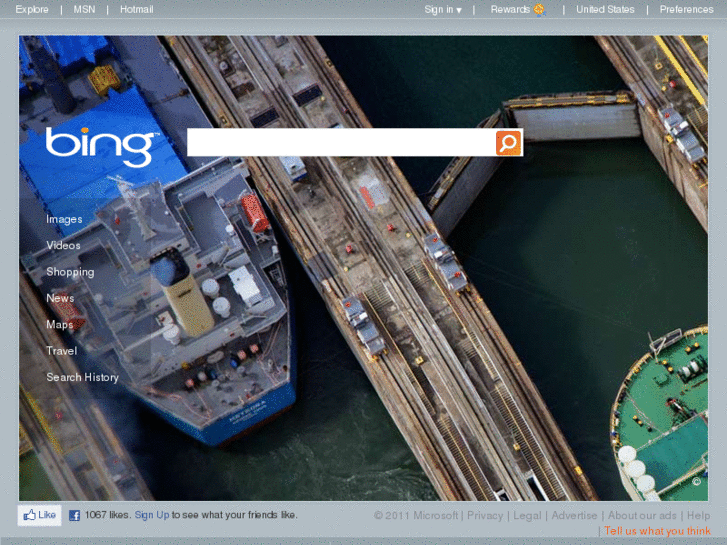Select the Maps search category
Viewport: 727px width, 545px height.
click(59, 325)
